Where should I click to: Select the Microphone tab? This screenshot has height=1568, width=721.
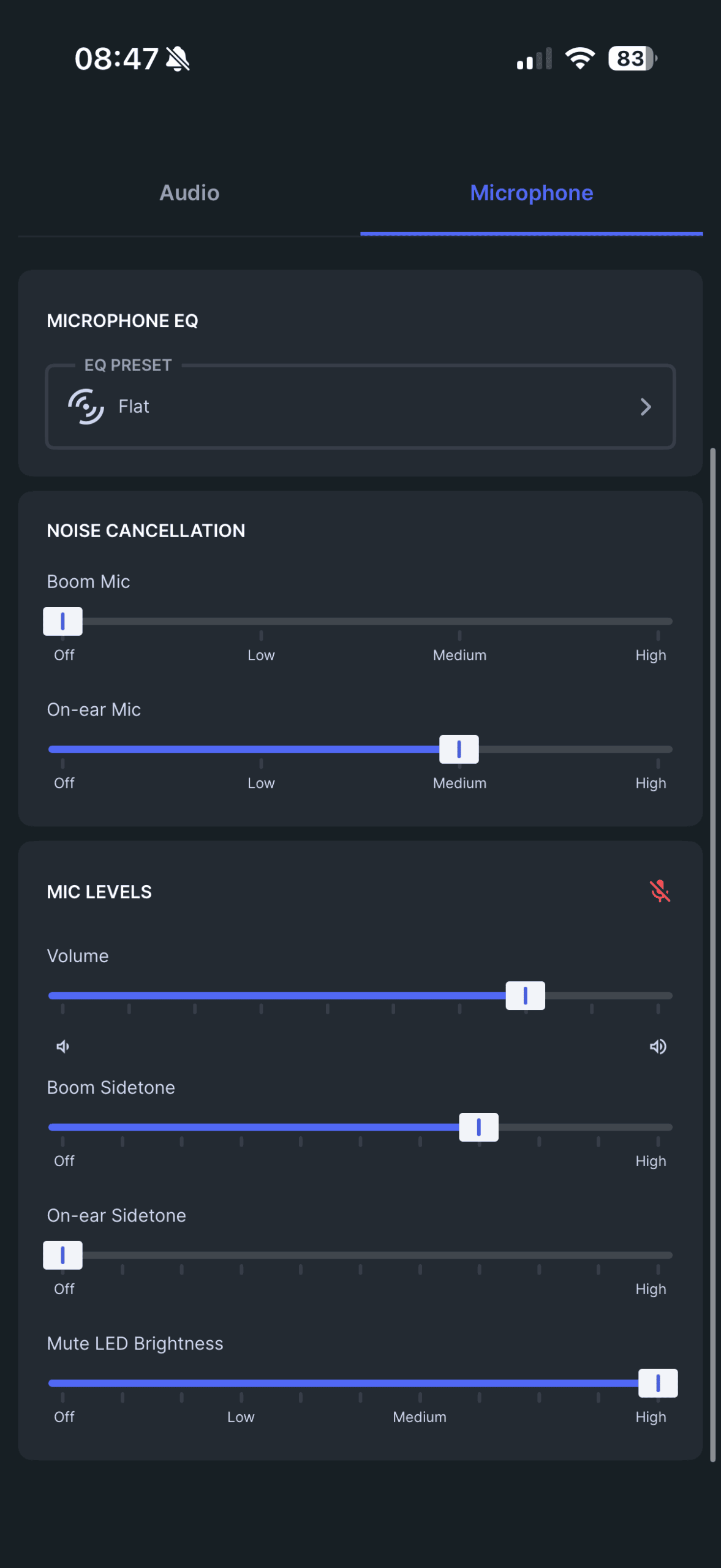click(531, 193)
